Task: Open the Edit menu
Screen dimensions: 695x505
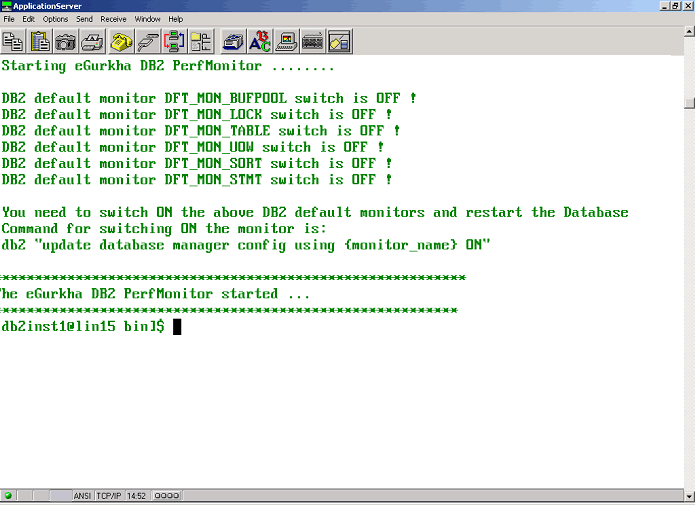Action: point(28,19)
